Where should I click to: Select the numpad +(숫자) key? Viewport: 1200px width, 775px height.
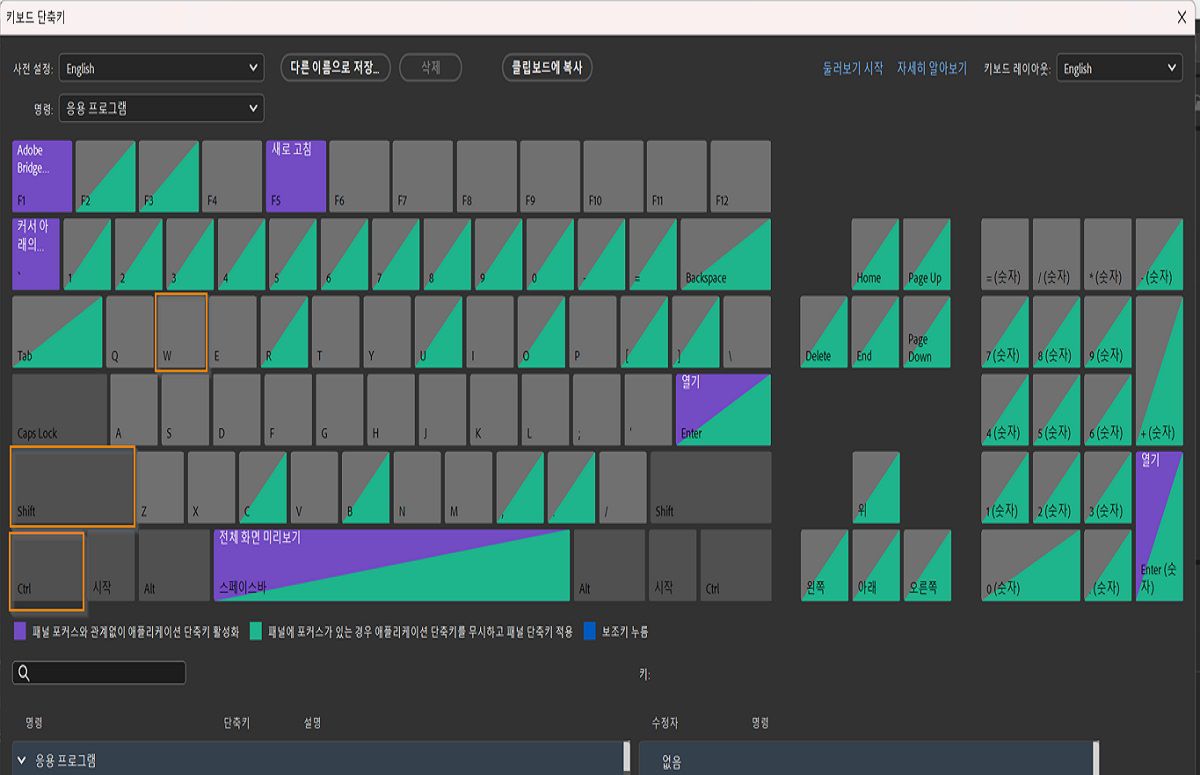click(1159, 371)
